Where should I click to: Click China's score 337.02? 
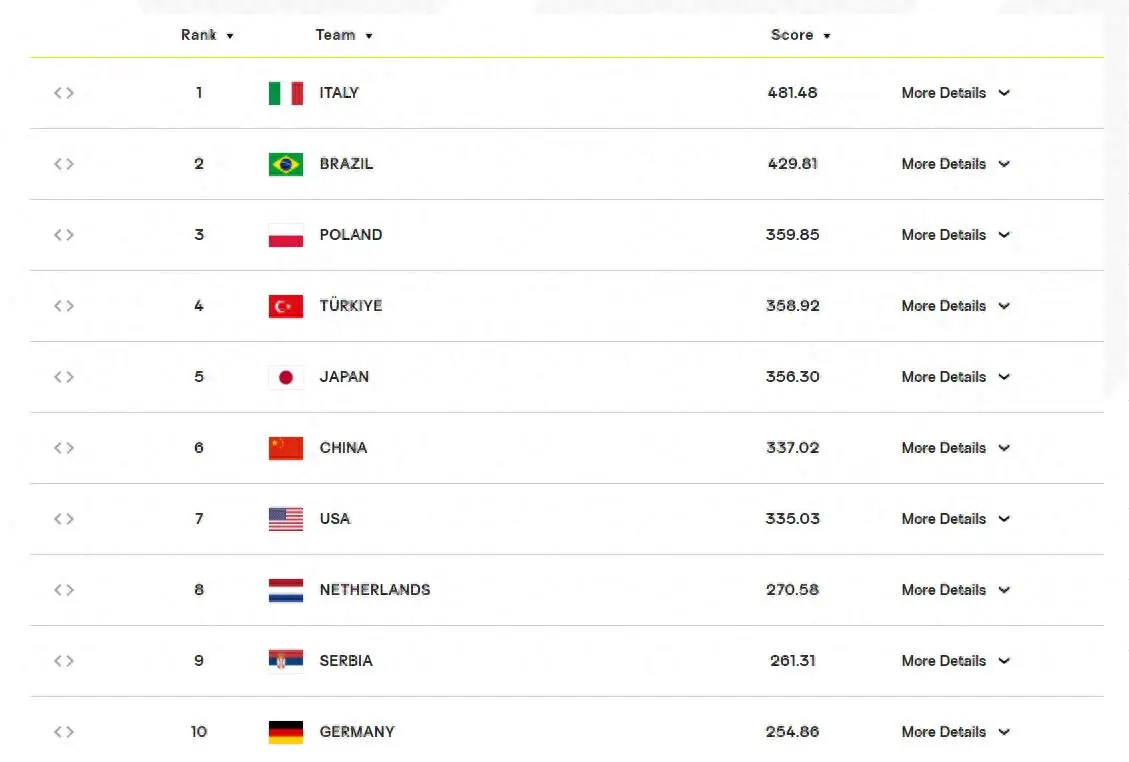pyautogui.click(x=793, y=448)
